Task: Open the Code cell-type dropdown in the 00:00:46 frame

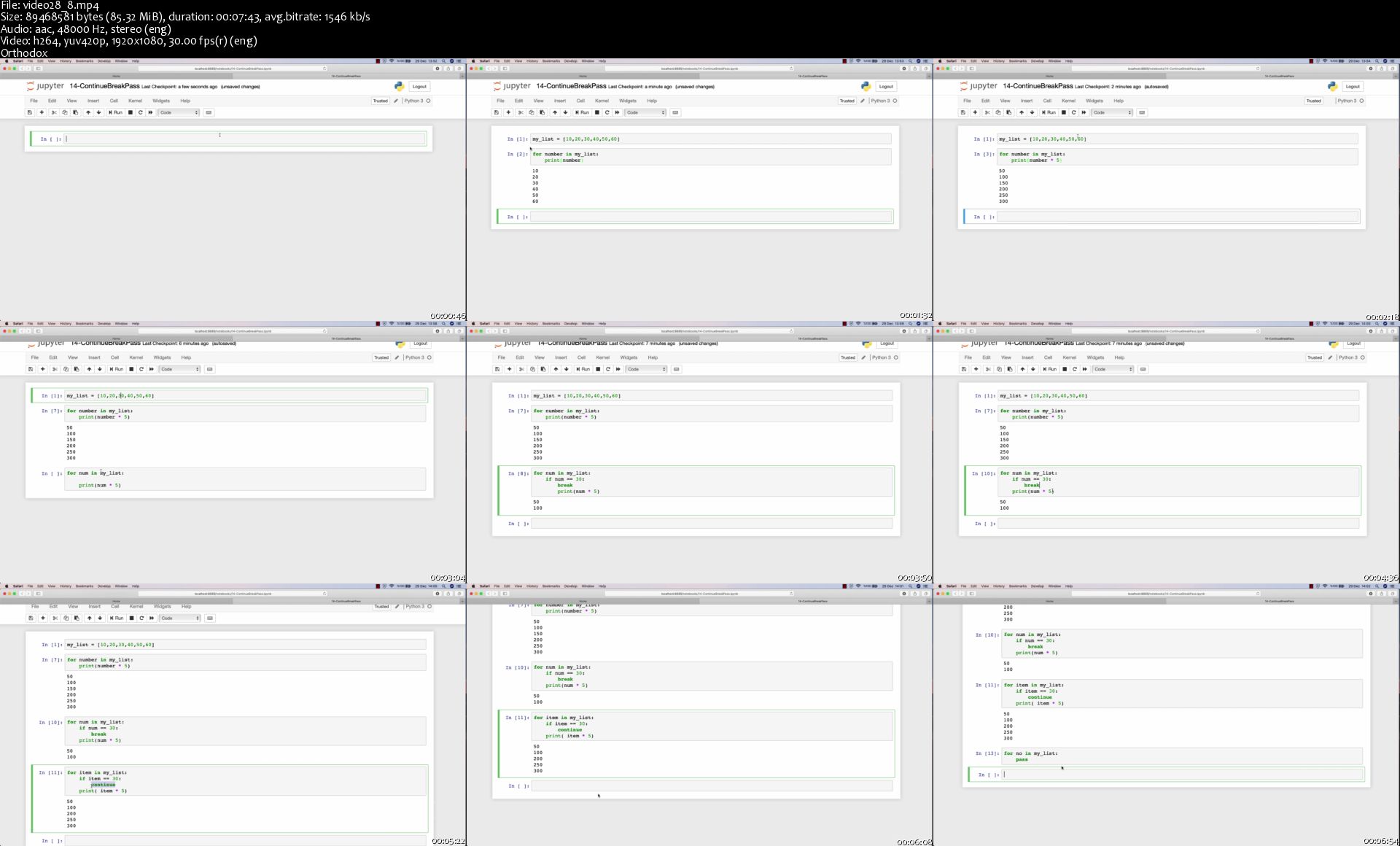Action: 179,112
